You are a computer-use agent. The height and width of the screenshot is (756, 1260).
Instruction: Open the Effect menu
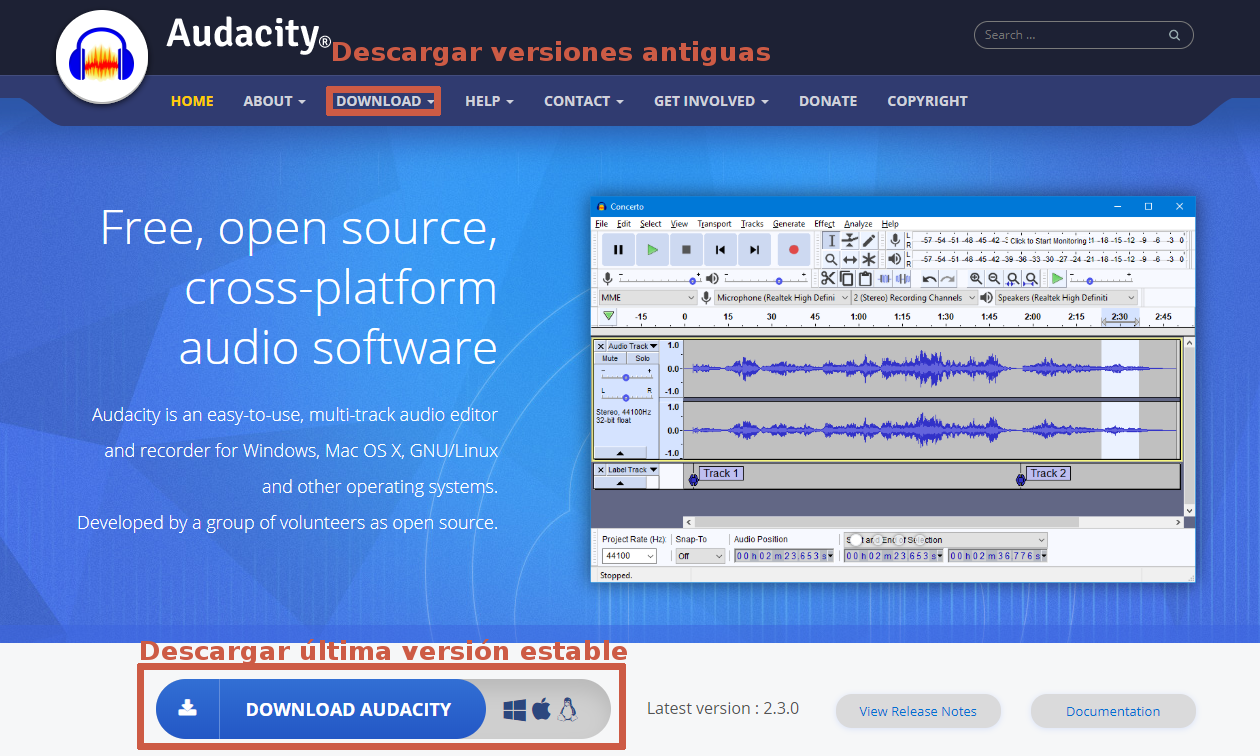point(824,224)
